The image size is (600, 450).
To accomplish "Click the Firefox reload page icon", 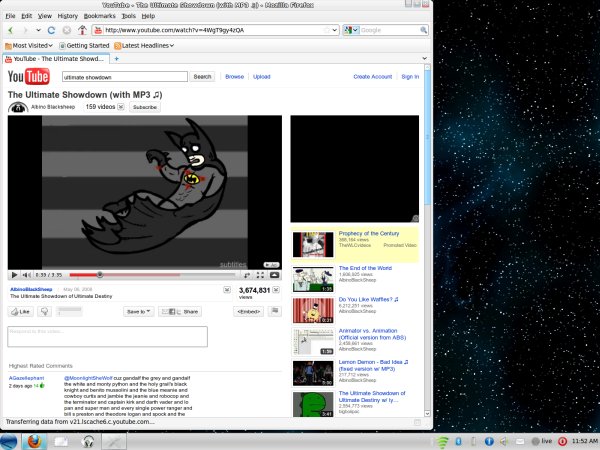I will tap(52, 30).
